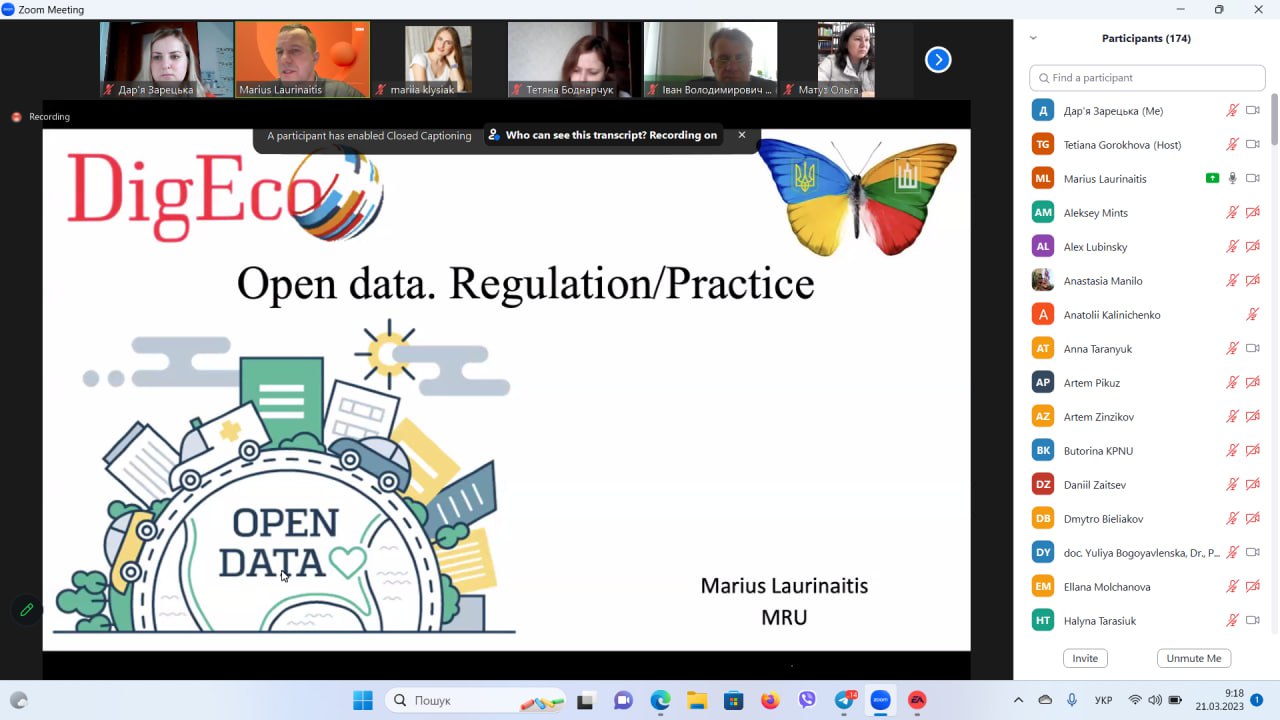
Task: Show hidden system tray icons
Action: coord(1018,700)
